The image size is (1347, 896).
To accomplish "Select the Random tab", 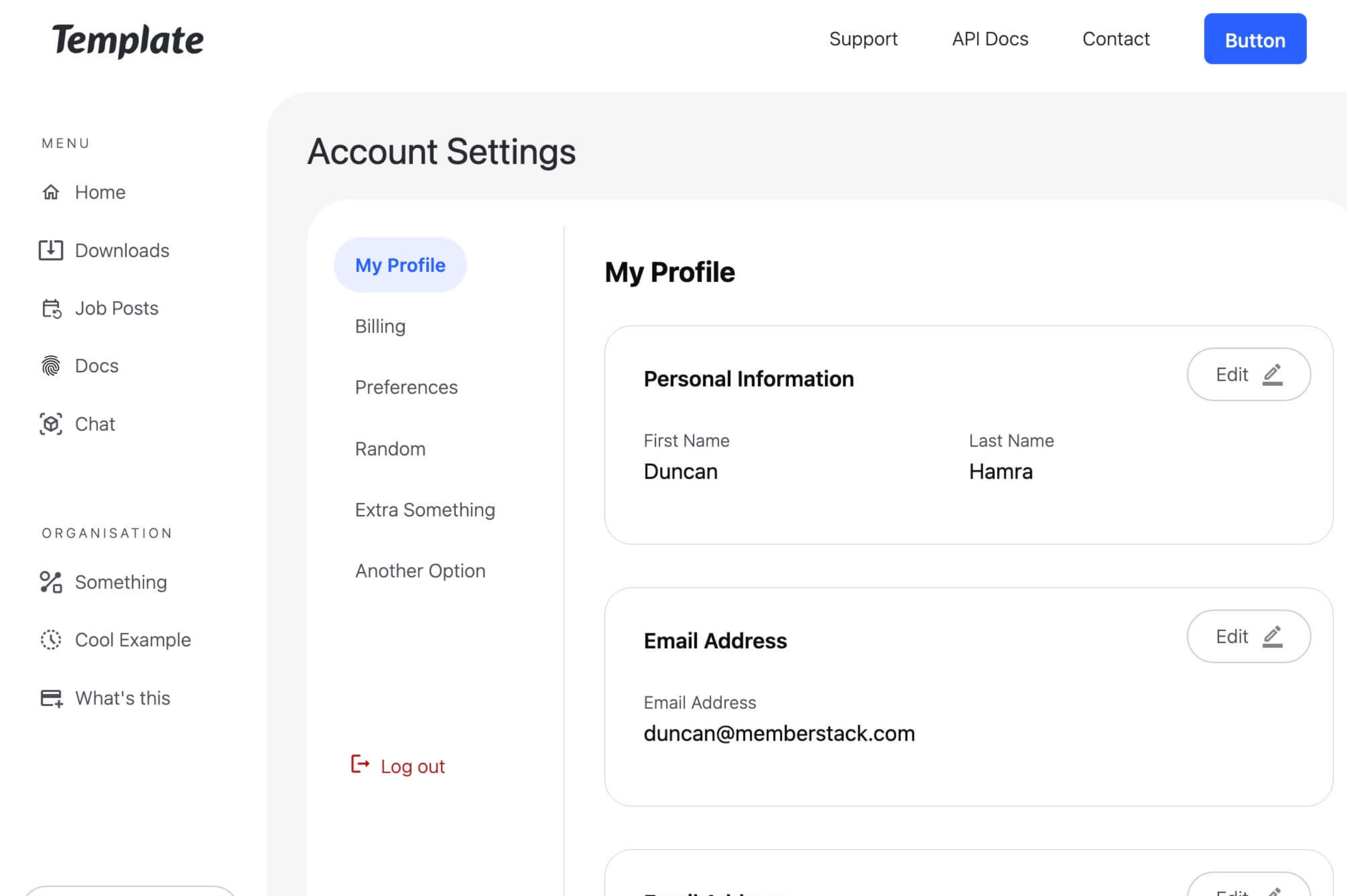I will [390, 449].
